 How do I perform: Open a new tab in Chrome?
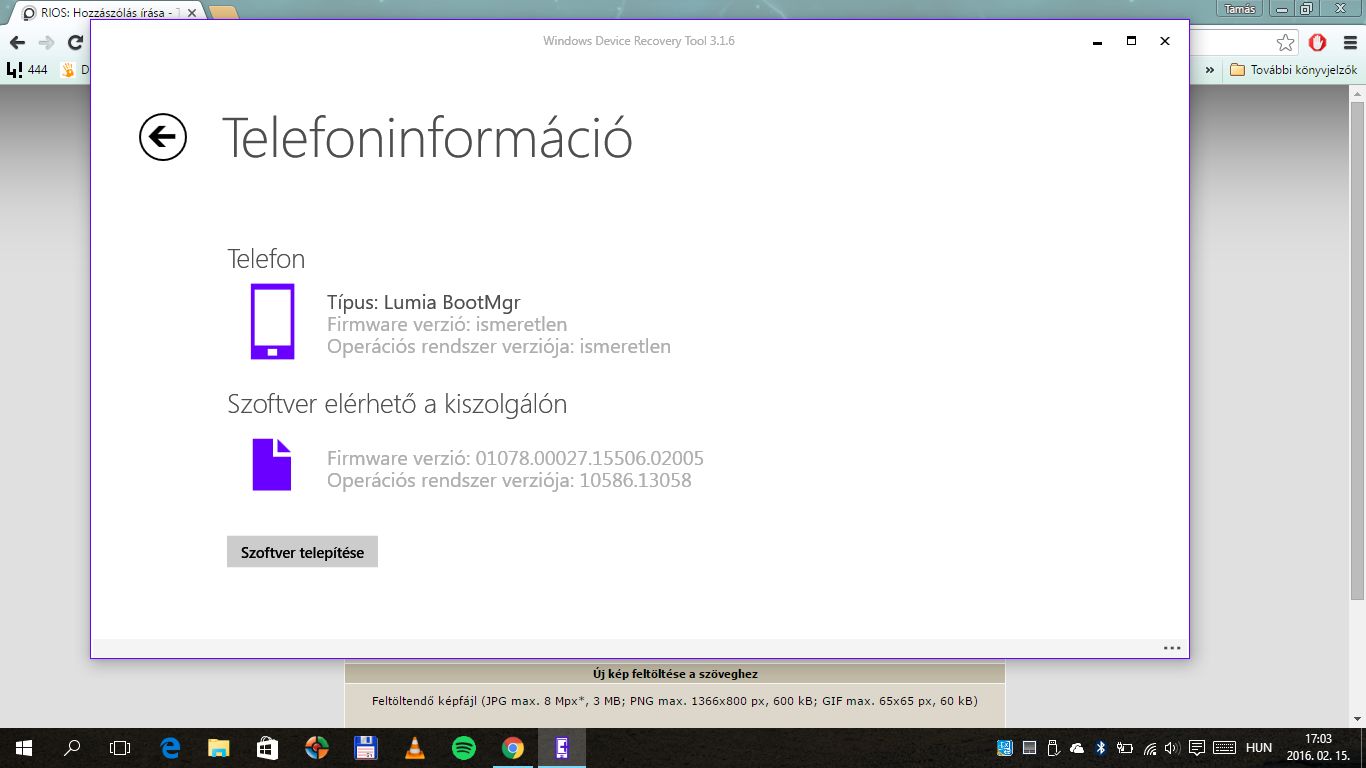pos(224,13)
